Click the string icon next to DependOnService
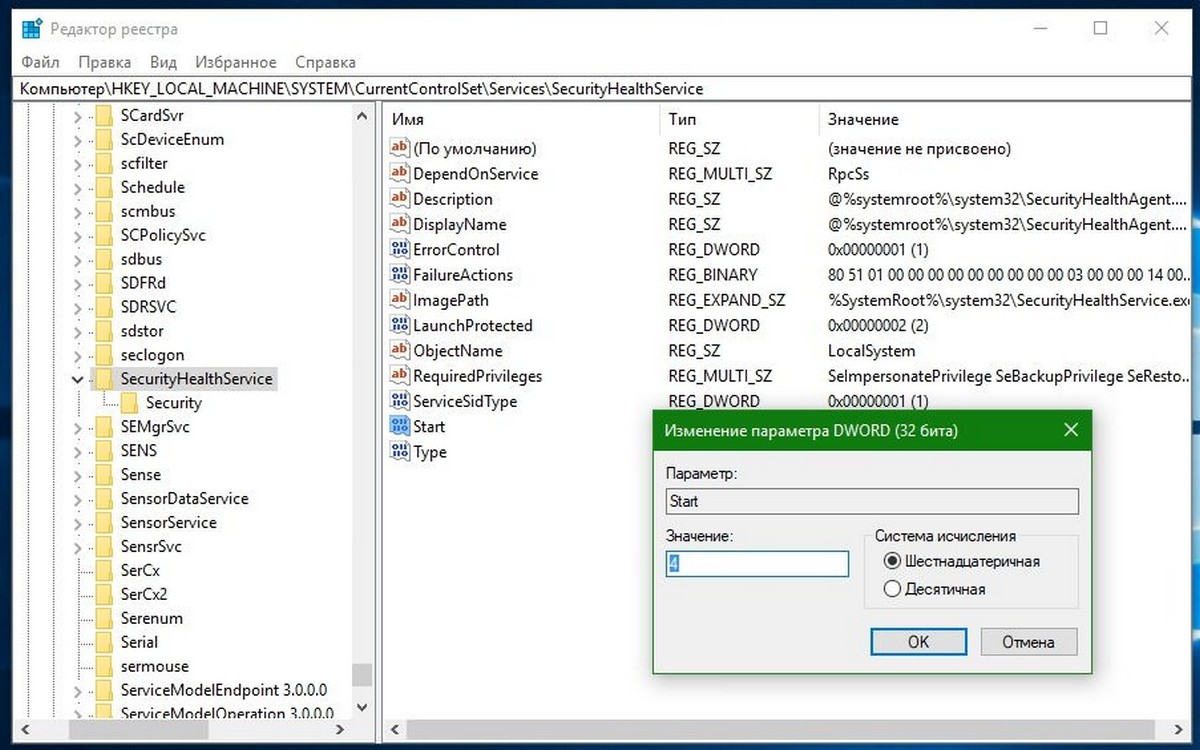Viewport: 1200px width, 750px height. (x=400, y=174)
